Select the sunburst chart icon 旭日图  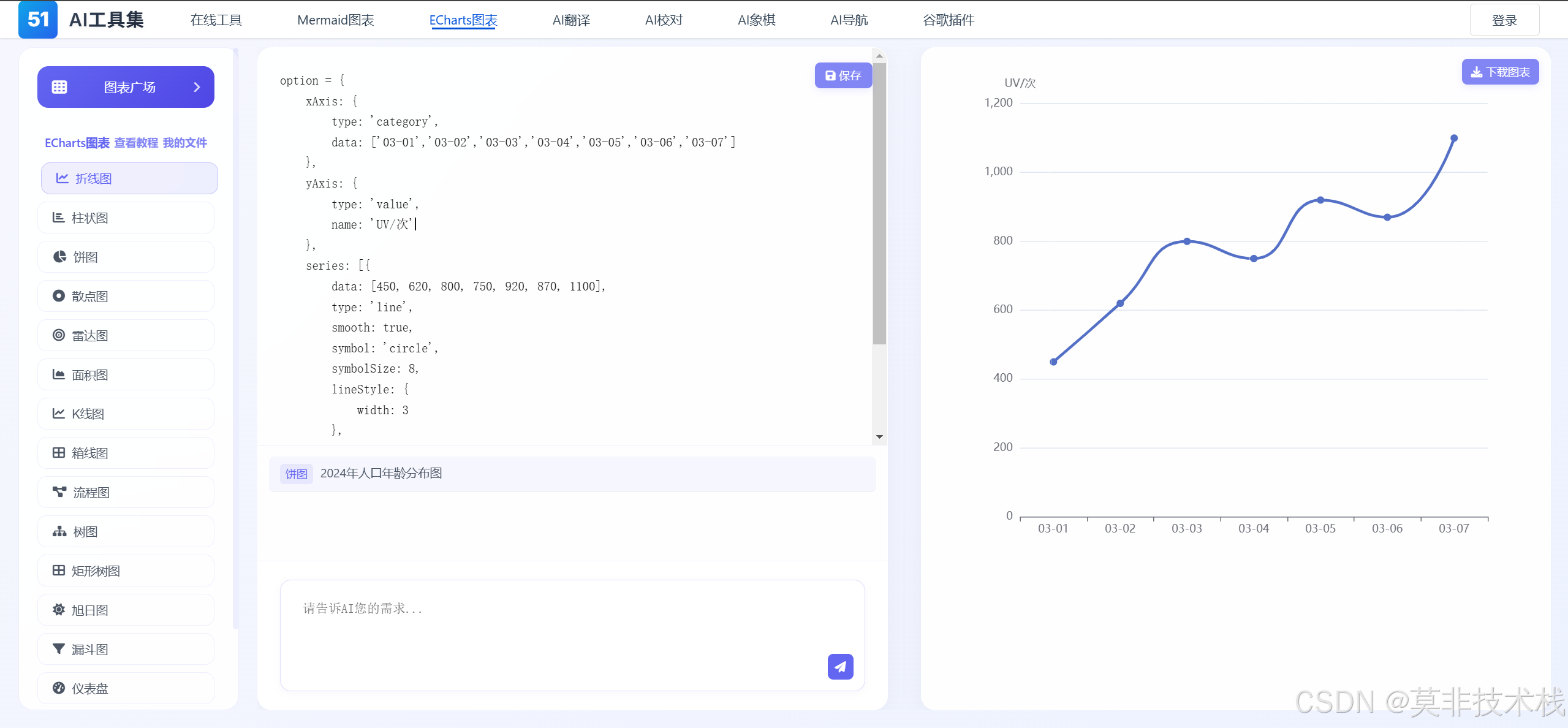[x=59, y=610]
